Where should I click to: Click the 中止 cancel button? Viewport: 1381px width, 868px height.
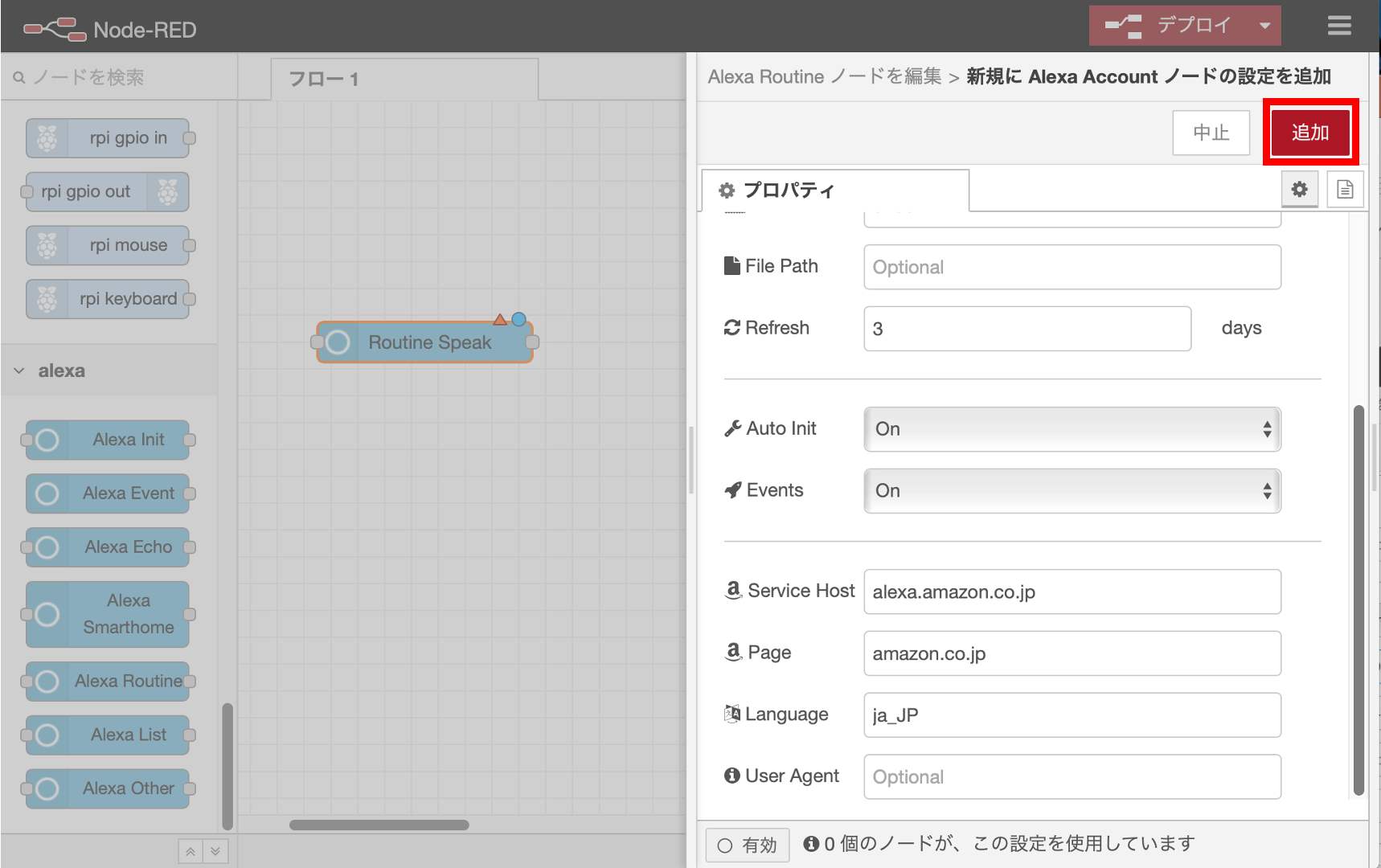(1211, 133)
